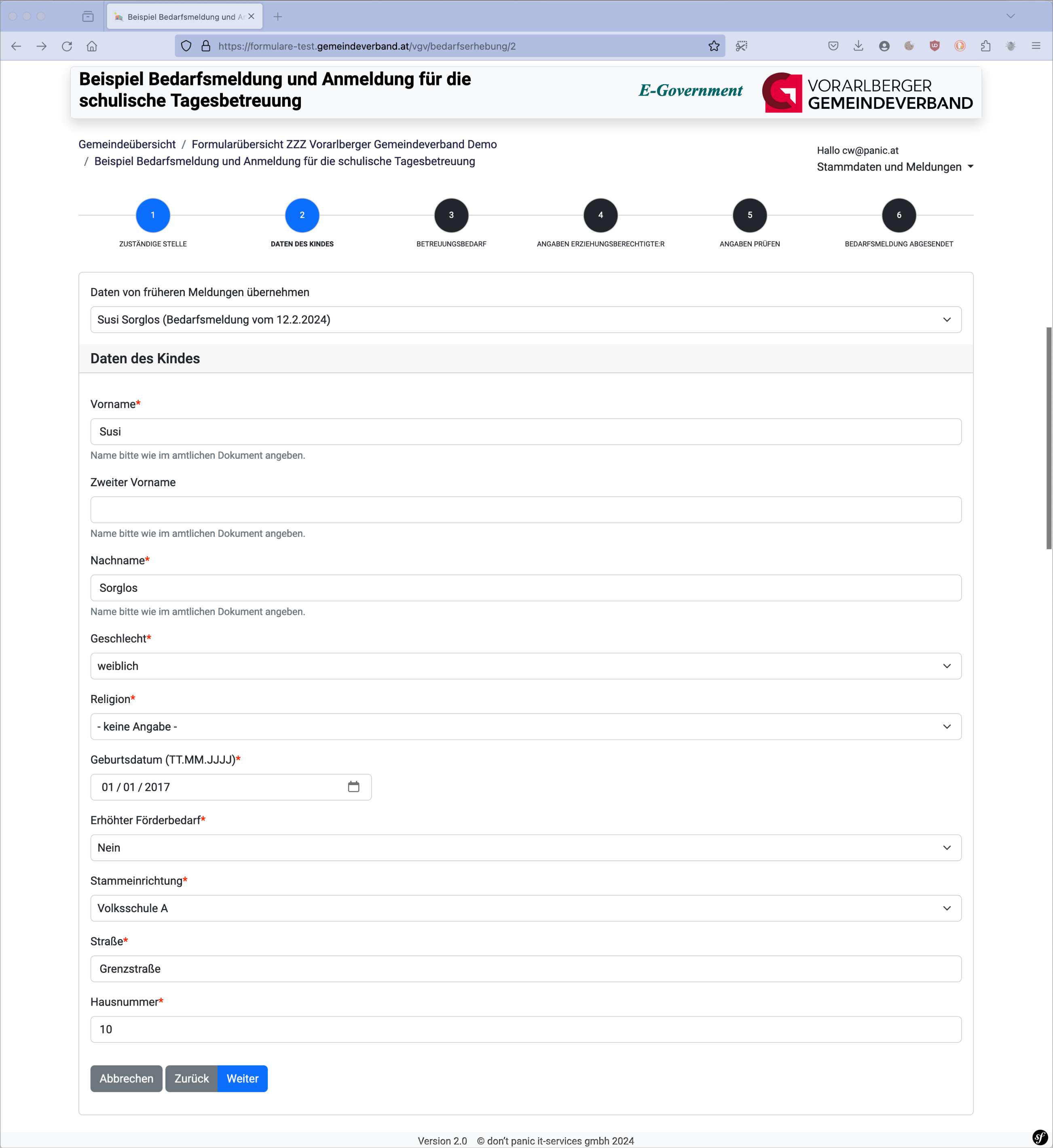Open the Firefox hamburger application menu

(1035, 46)
